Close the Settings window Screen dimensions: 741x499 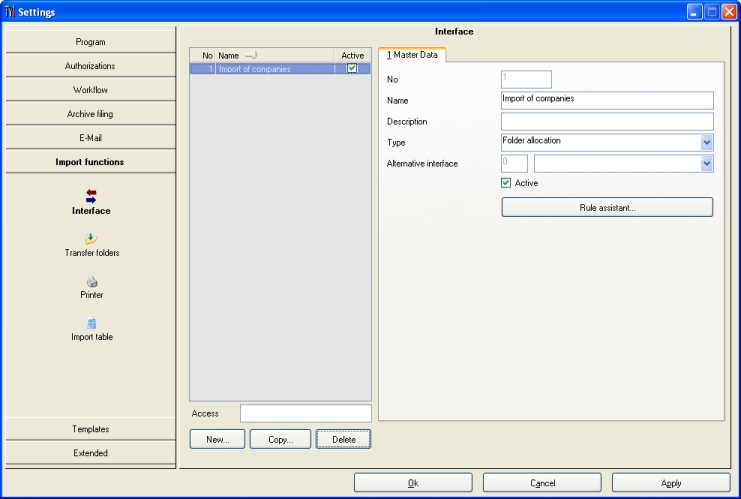pos(729,12)
